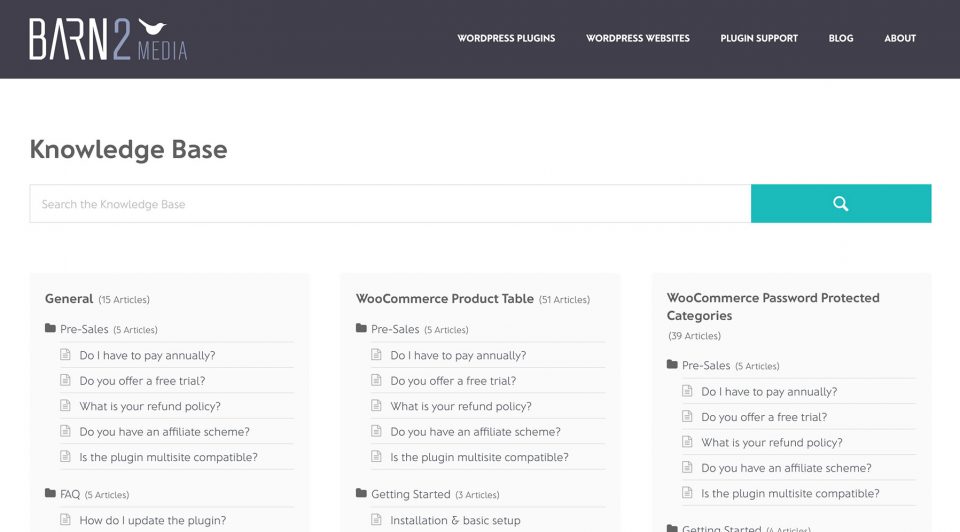Viewport: 960px width, 532px height.
Task: Open the WordPress Plugins menu
Action: [506, 38]
